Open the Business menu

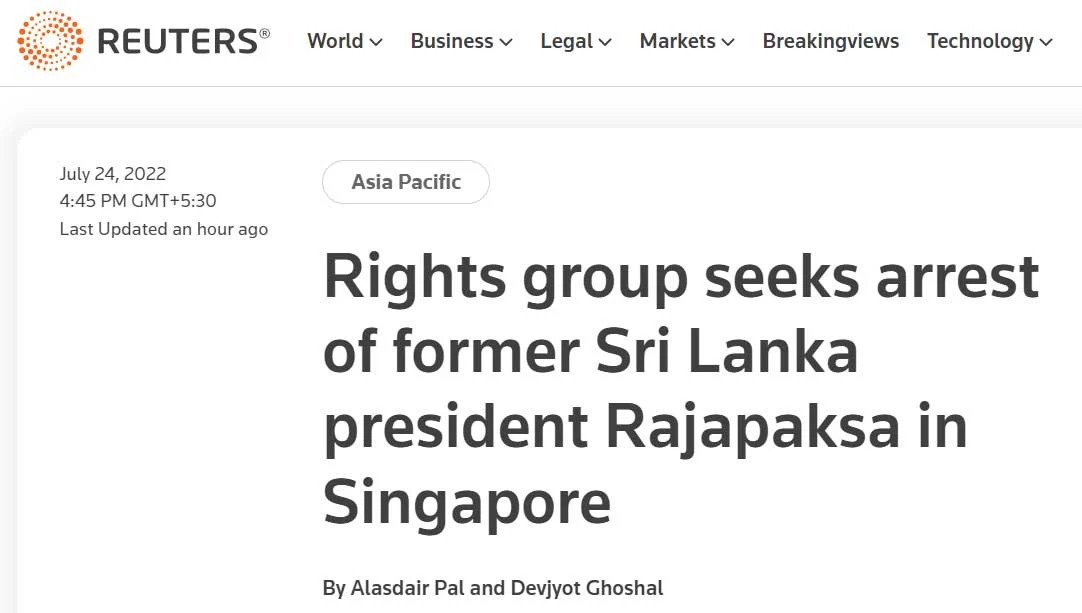pos(452,41)
